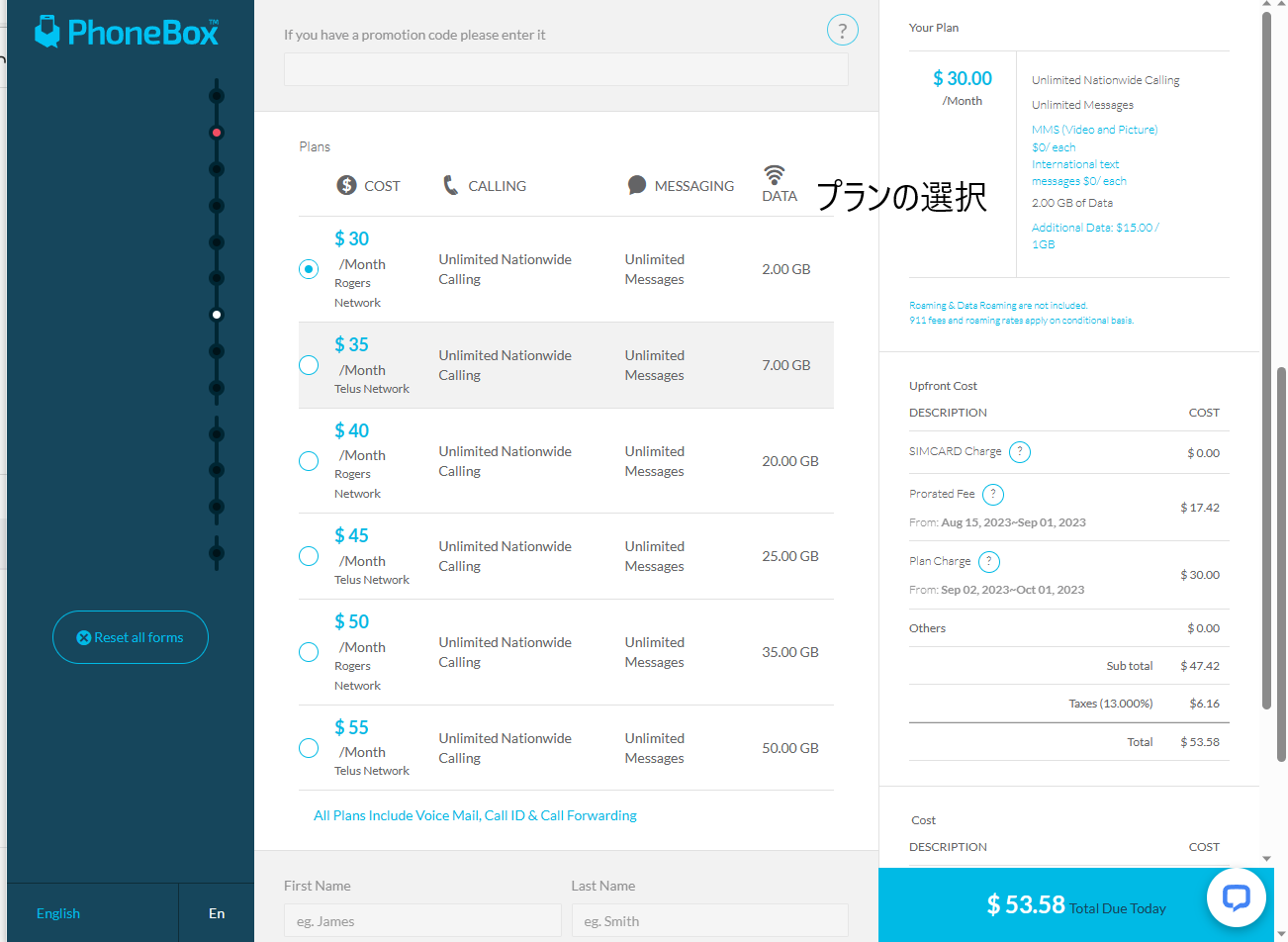The image size is (1288, 942).
Task: Click the COST dollar column icon
Action: [346, 185]
